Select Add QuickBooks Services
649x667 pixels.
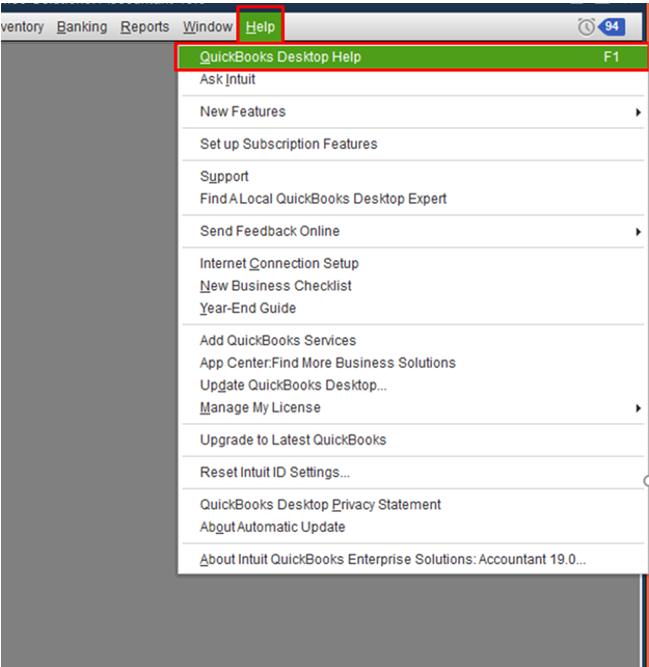point(412,341)
